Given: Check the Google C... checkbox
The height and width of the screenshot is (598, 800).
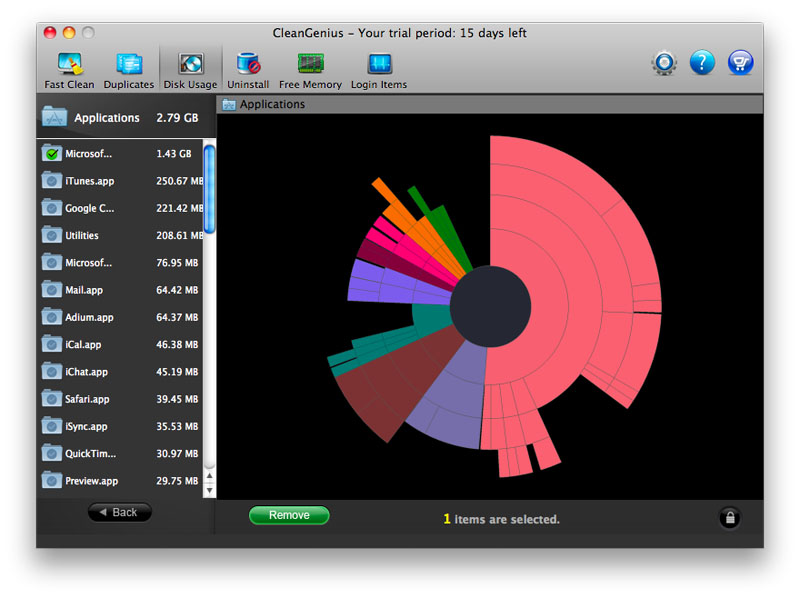Looking at the screenshot, I should pos(52,208).
